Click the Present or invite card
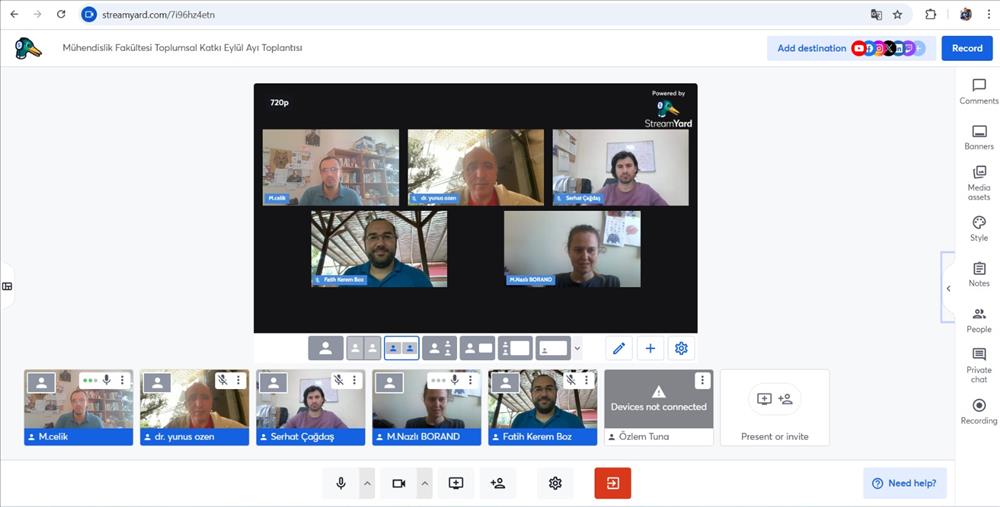The height and width of the screenshot is (507, 1000). coord(774,407)
